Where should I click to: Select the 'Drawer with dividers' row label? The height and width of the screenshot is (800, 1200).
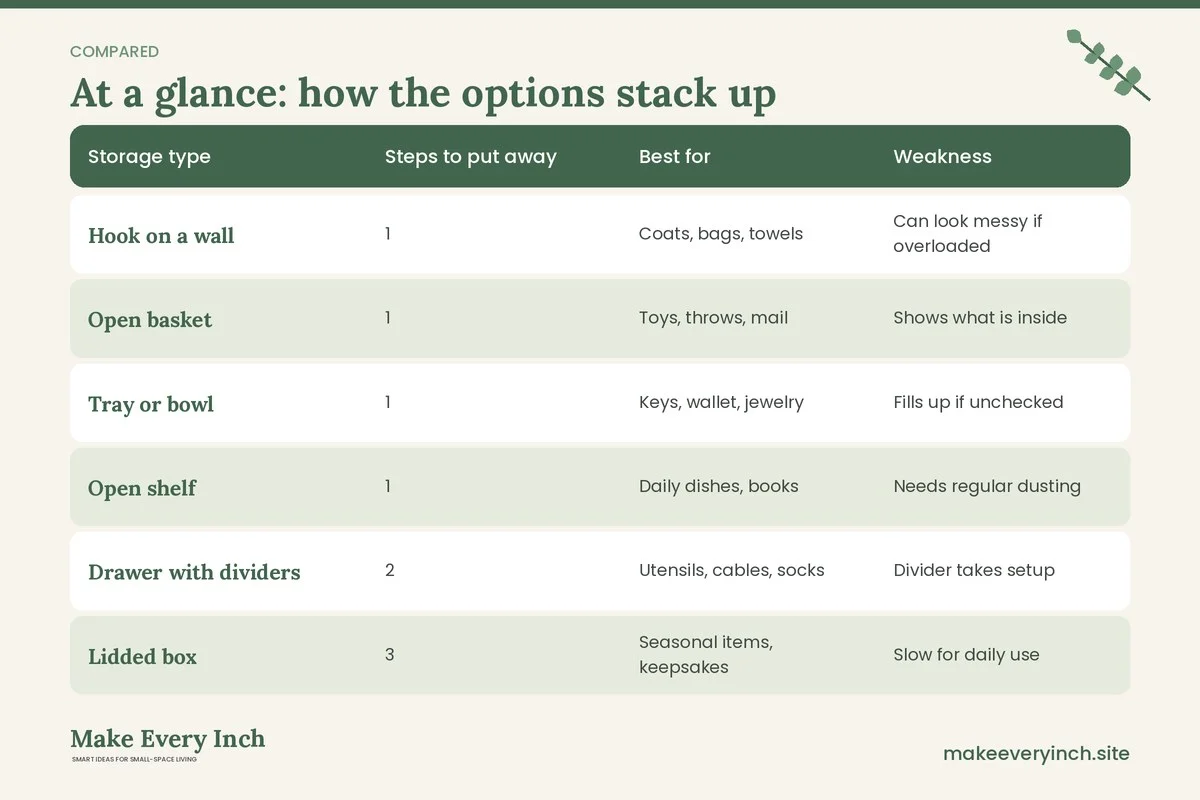[194, 572]
